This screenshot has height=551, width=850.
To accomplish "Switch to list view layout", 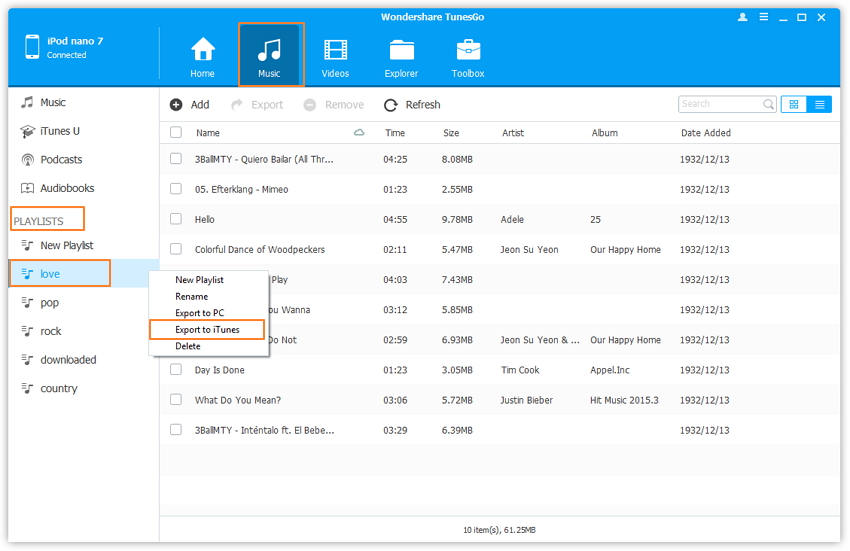I will pos(819,104).
